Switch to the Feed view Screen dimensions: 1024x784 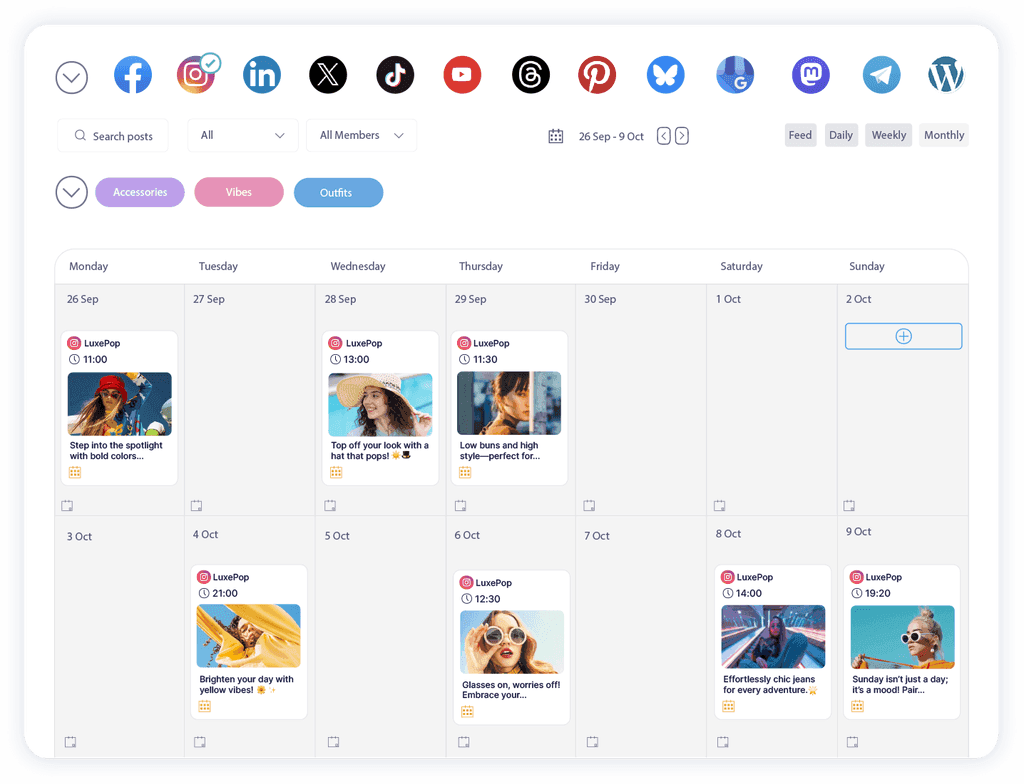(x=800, y=135)
